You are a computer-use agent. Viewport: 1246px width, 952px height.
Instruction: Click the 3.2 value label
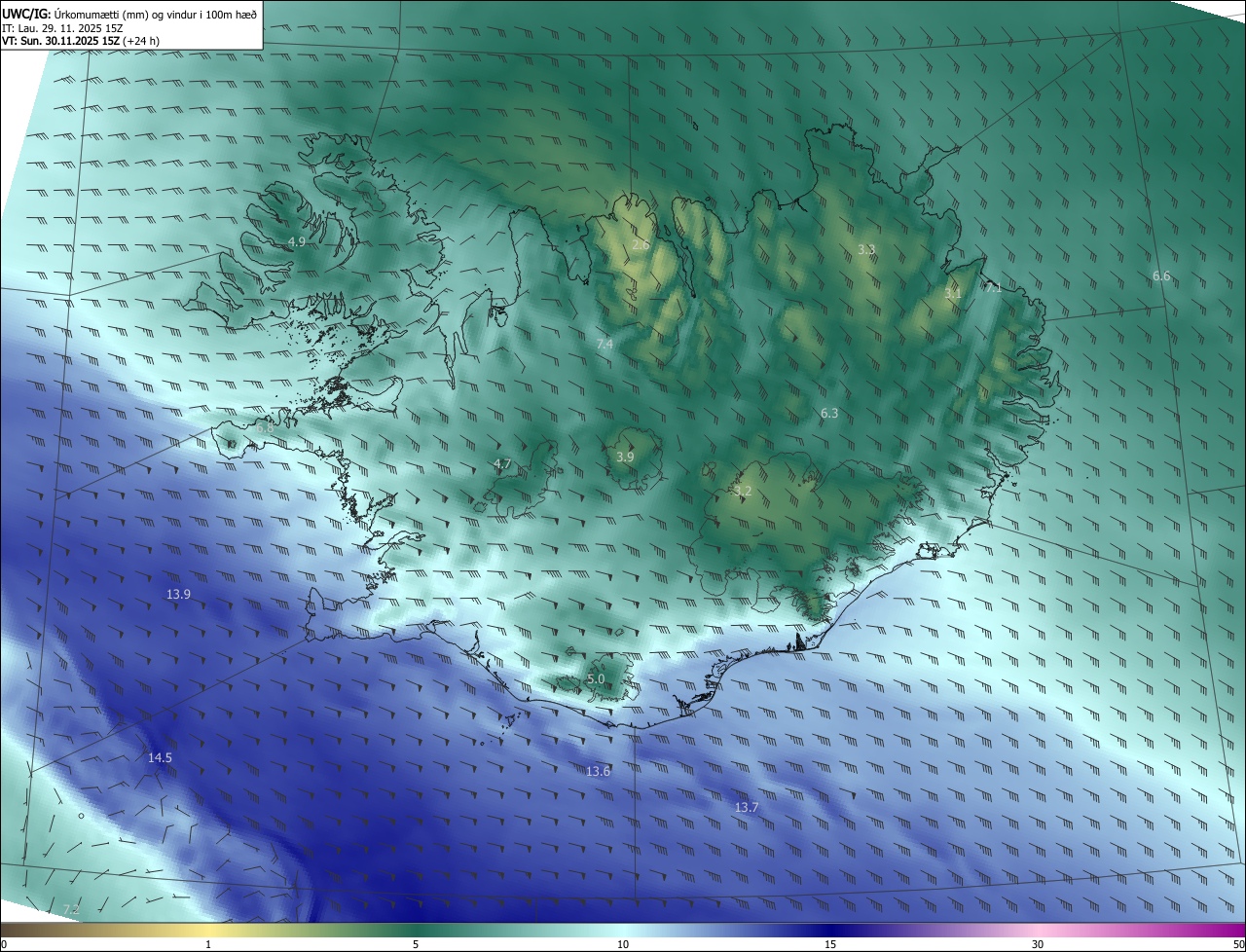[x=743, y=492]
